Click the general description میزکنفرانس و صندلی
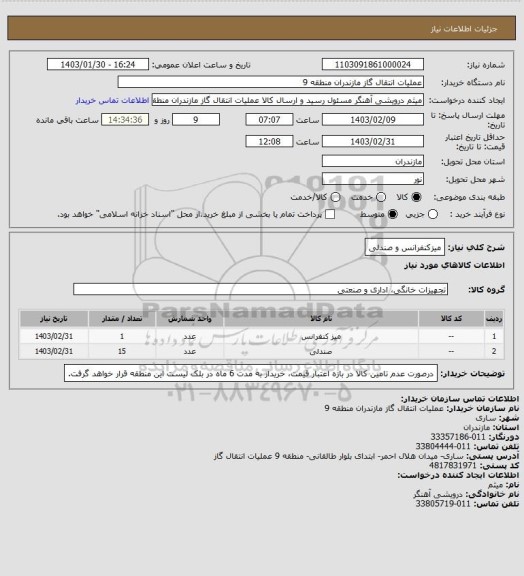 pyautogui.click(x=405, y=248)
